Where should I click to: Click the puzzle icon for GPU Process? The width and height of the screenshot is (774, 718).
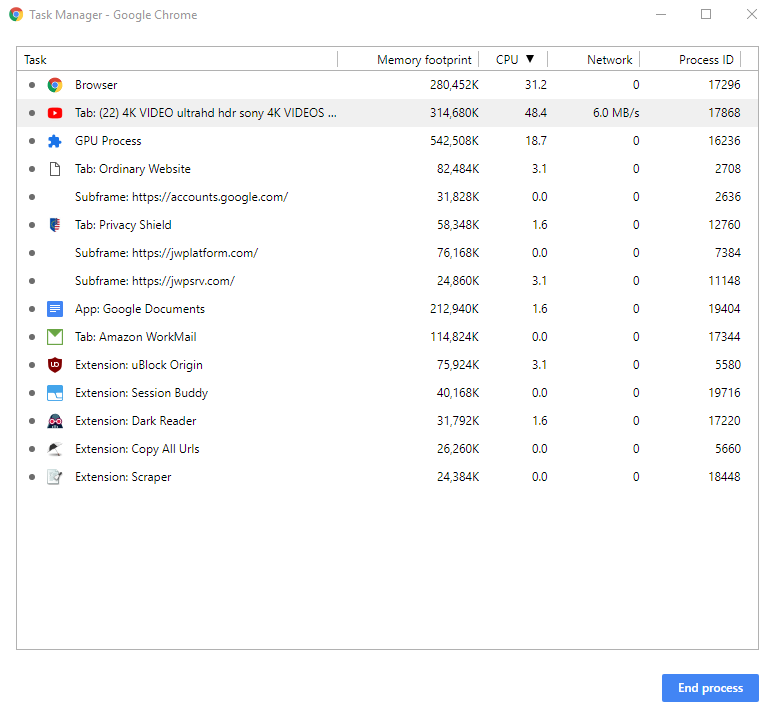[x=55, y=141]
